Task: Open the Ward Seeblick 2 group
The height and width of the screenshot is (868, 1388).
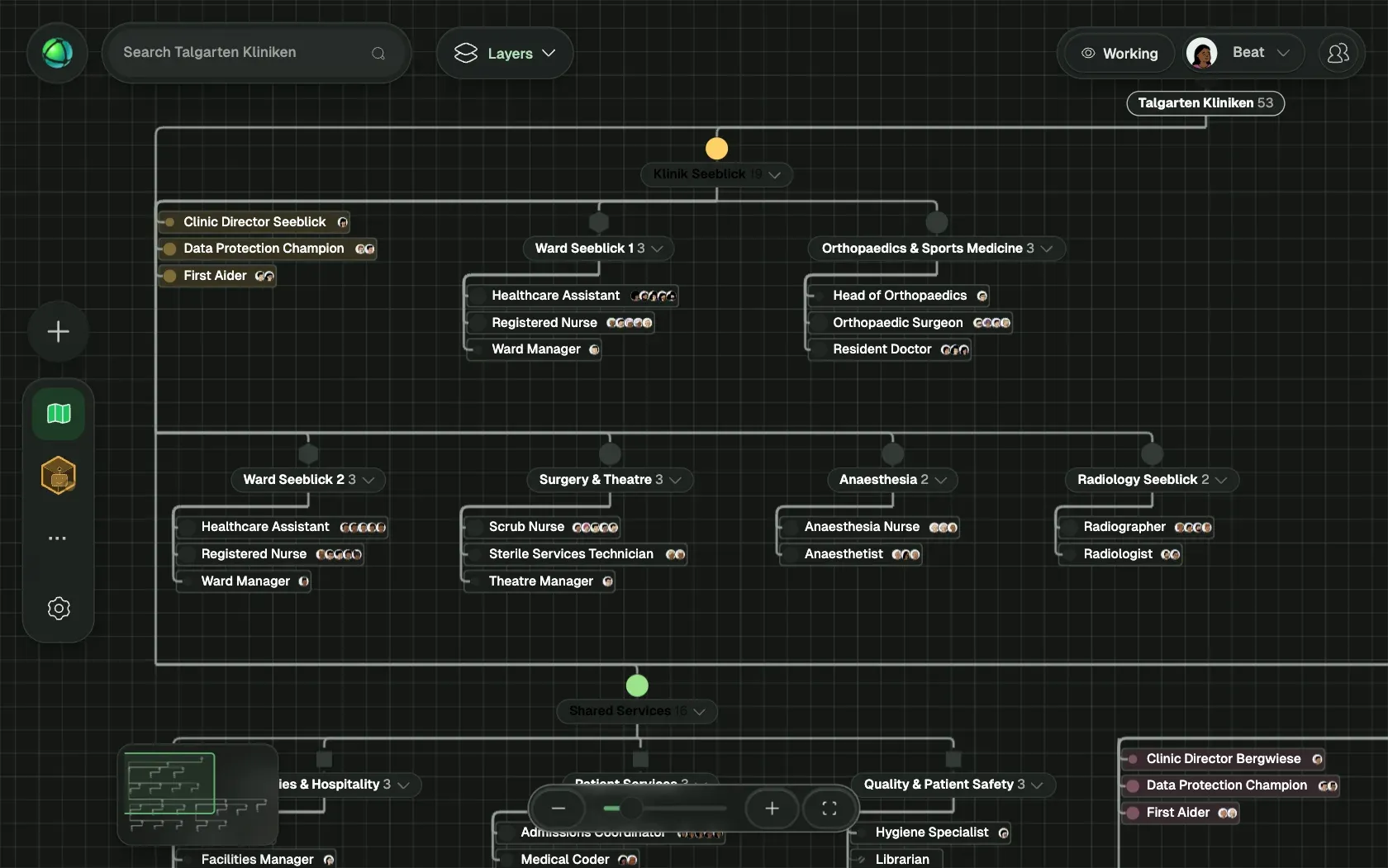Action: [308, 480]
